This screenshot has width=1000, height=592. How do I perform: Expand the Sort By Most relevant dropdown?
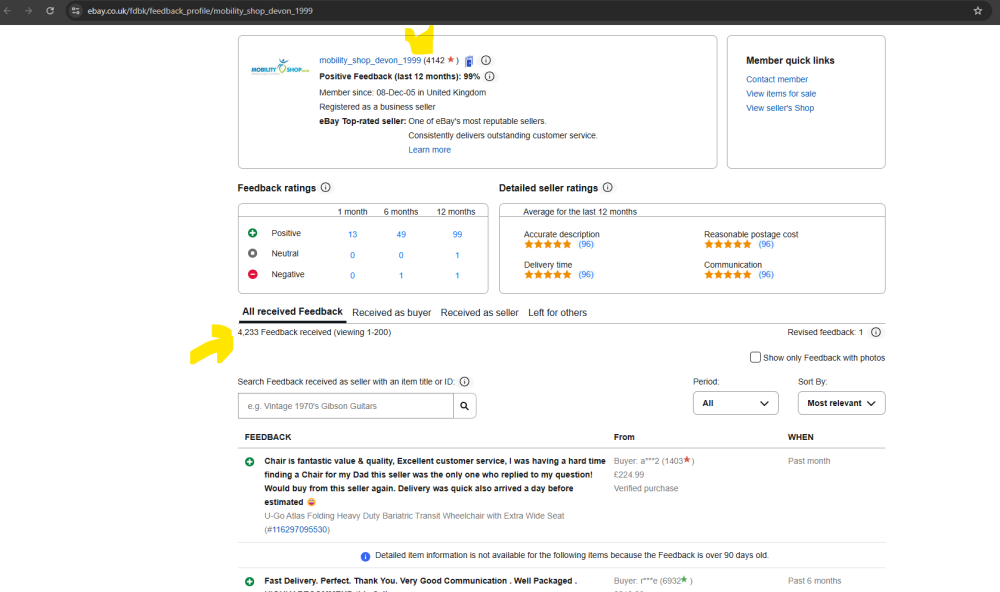click(841, 403)
